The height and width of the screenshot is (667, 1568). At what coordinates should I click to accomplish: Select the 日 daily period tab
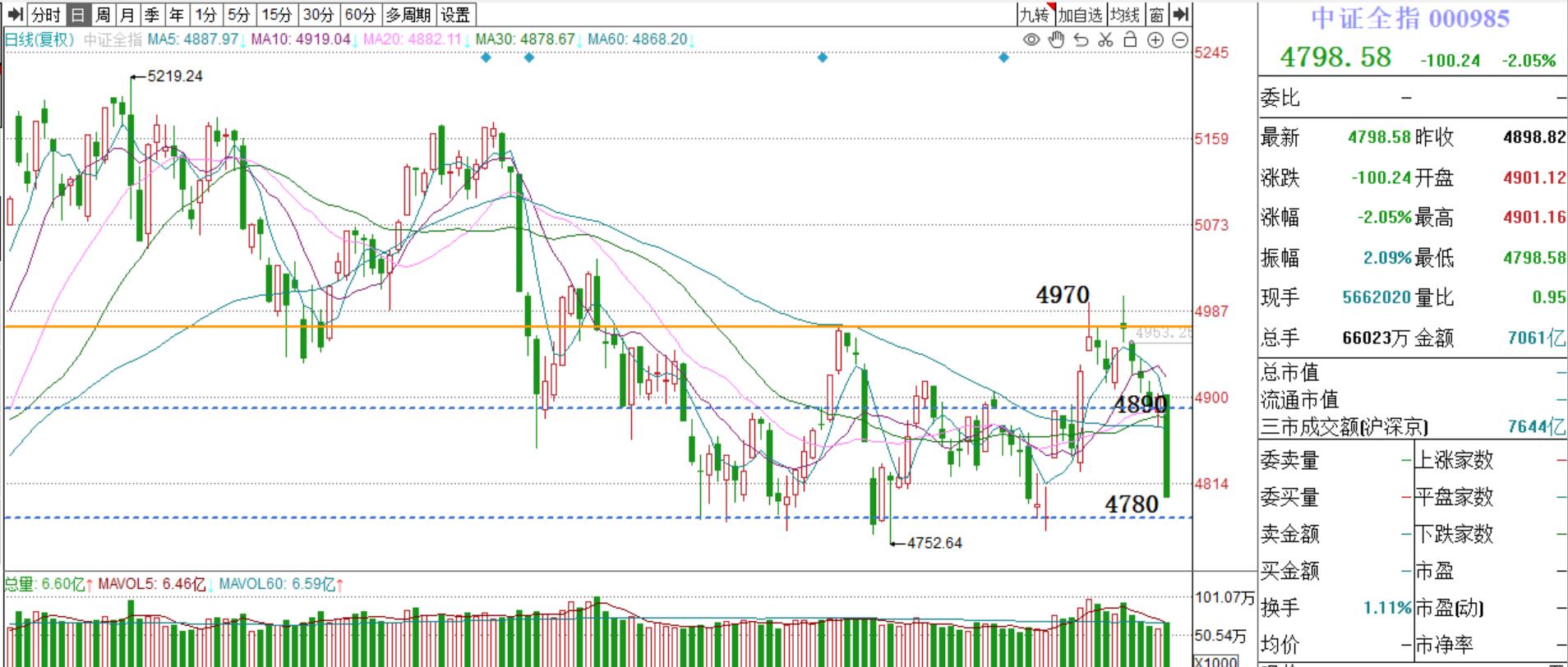click(x=77, y=14)
